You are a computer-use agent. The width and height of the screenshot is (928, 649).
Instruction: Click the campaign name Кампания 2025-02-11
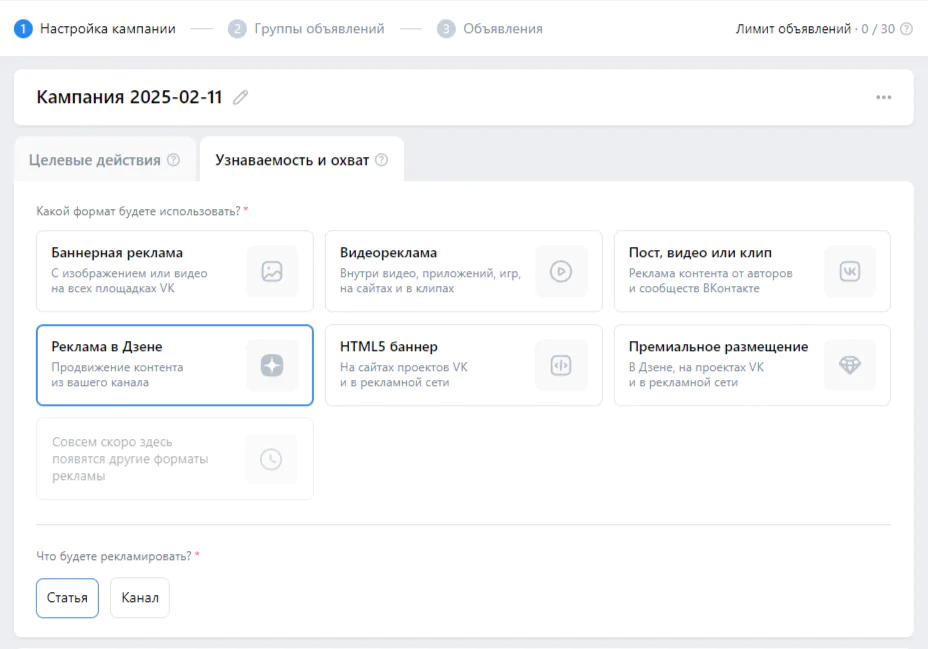(x=129, y=97)
